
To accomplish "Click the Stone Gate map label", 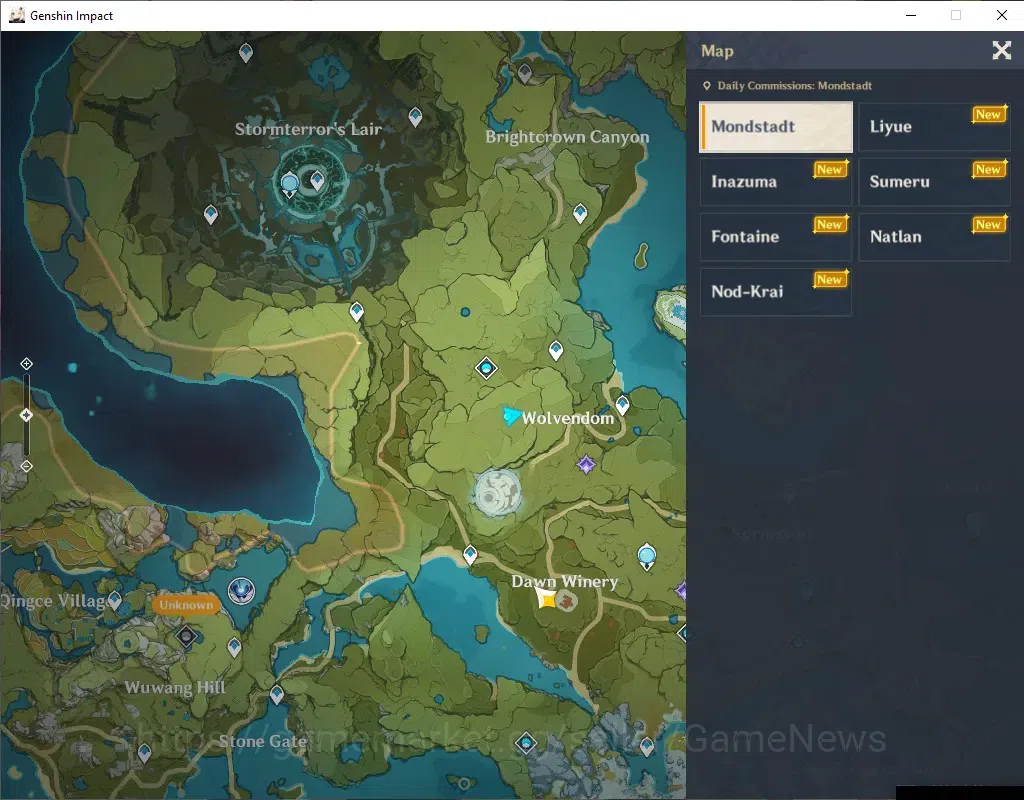I will tap(263, 741).
